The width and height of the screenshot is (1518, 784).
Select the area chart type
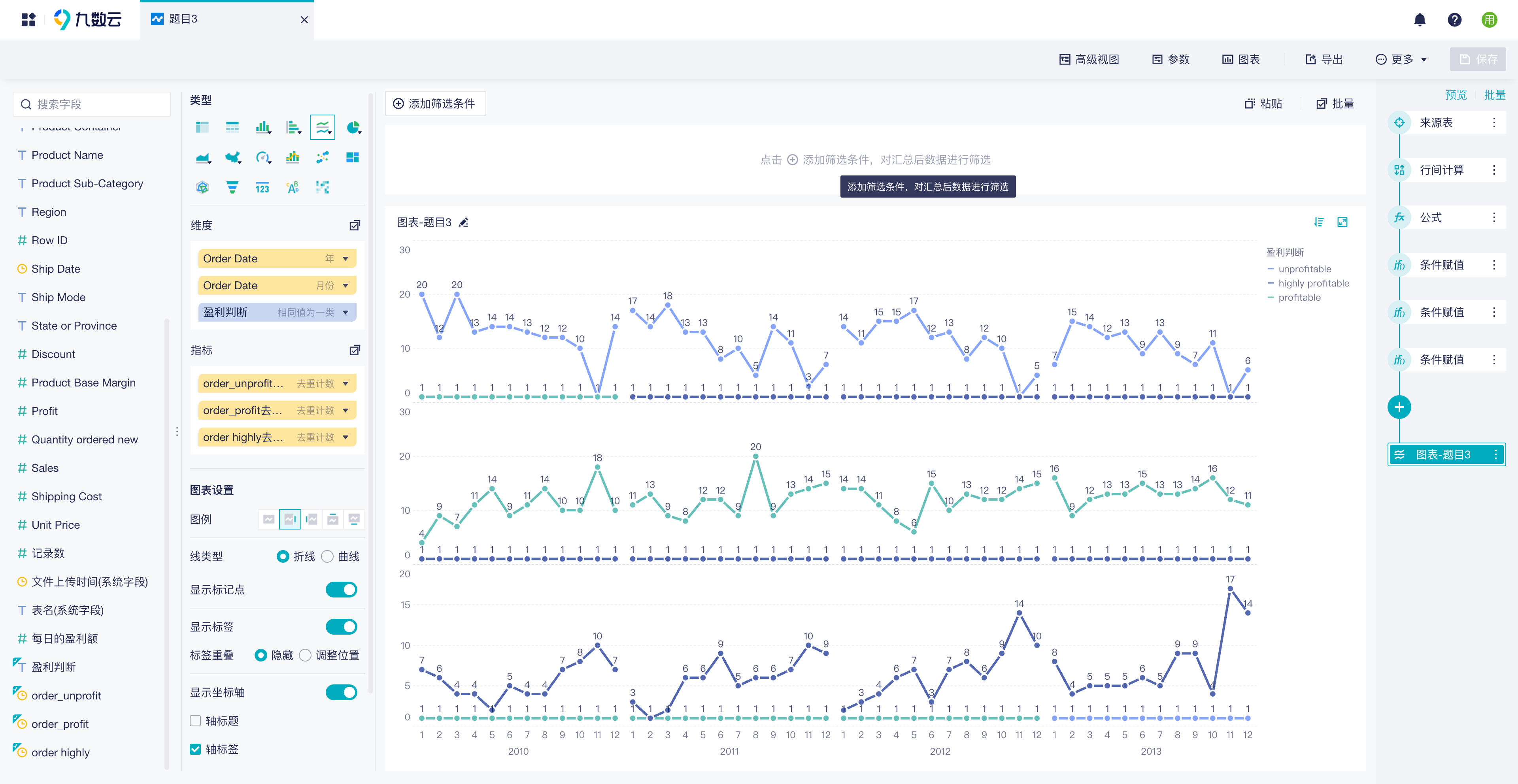(203, 157)
